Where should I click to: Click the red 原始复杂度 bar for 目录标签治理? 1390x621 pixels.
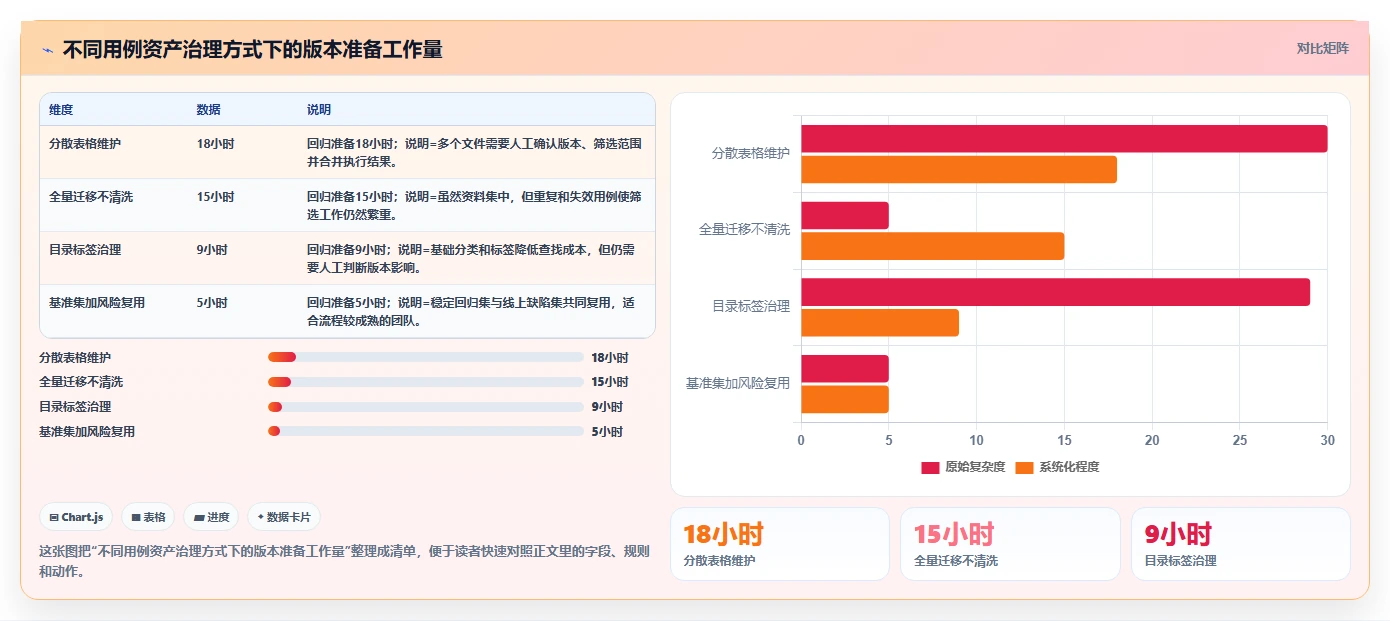pyautogui.click(x=1055, y=292)
